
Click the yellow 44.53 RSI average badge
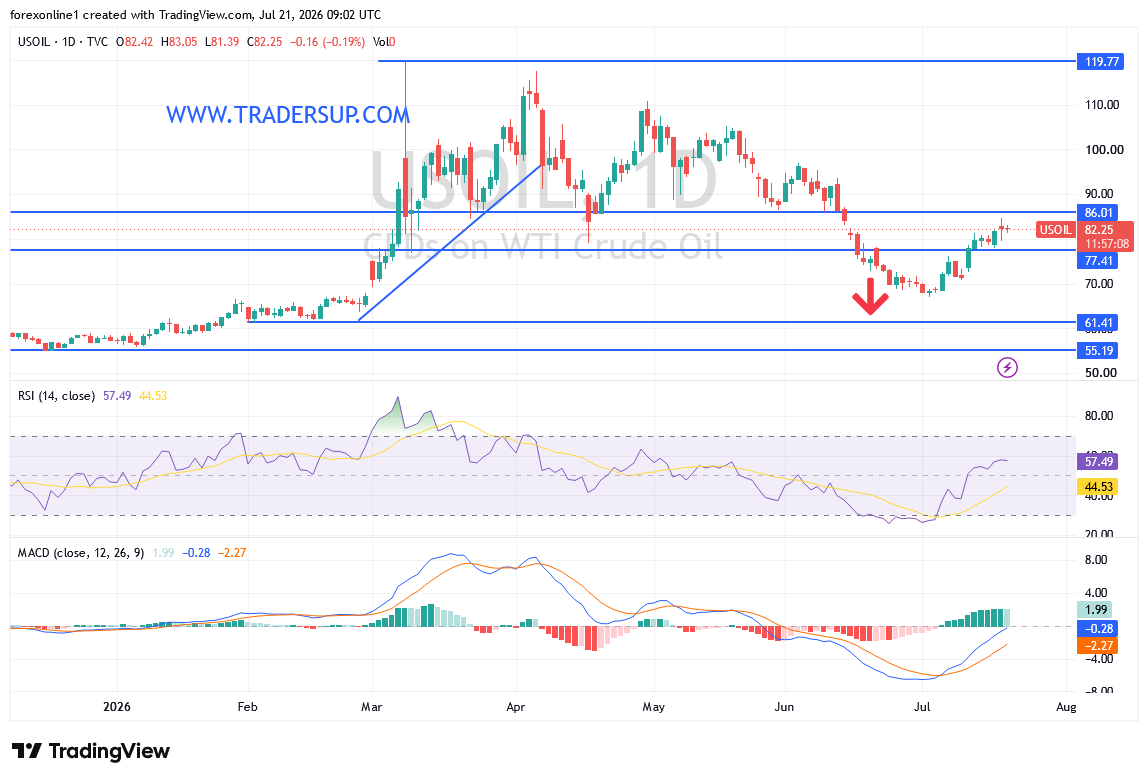click(1097, 487)
